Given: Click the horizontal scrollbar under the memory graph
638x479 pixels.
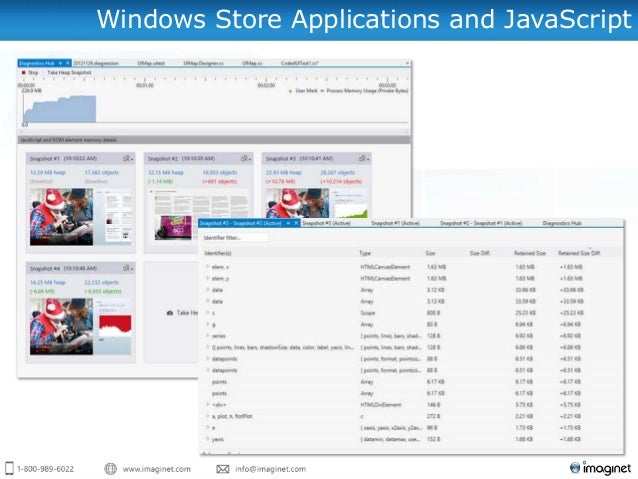Looking at the screenshot, I should [214, 131].
